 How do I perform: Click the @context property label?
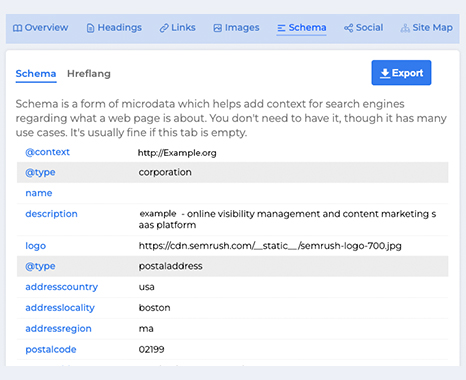coord(47,152)
